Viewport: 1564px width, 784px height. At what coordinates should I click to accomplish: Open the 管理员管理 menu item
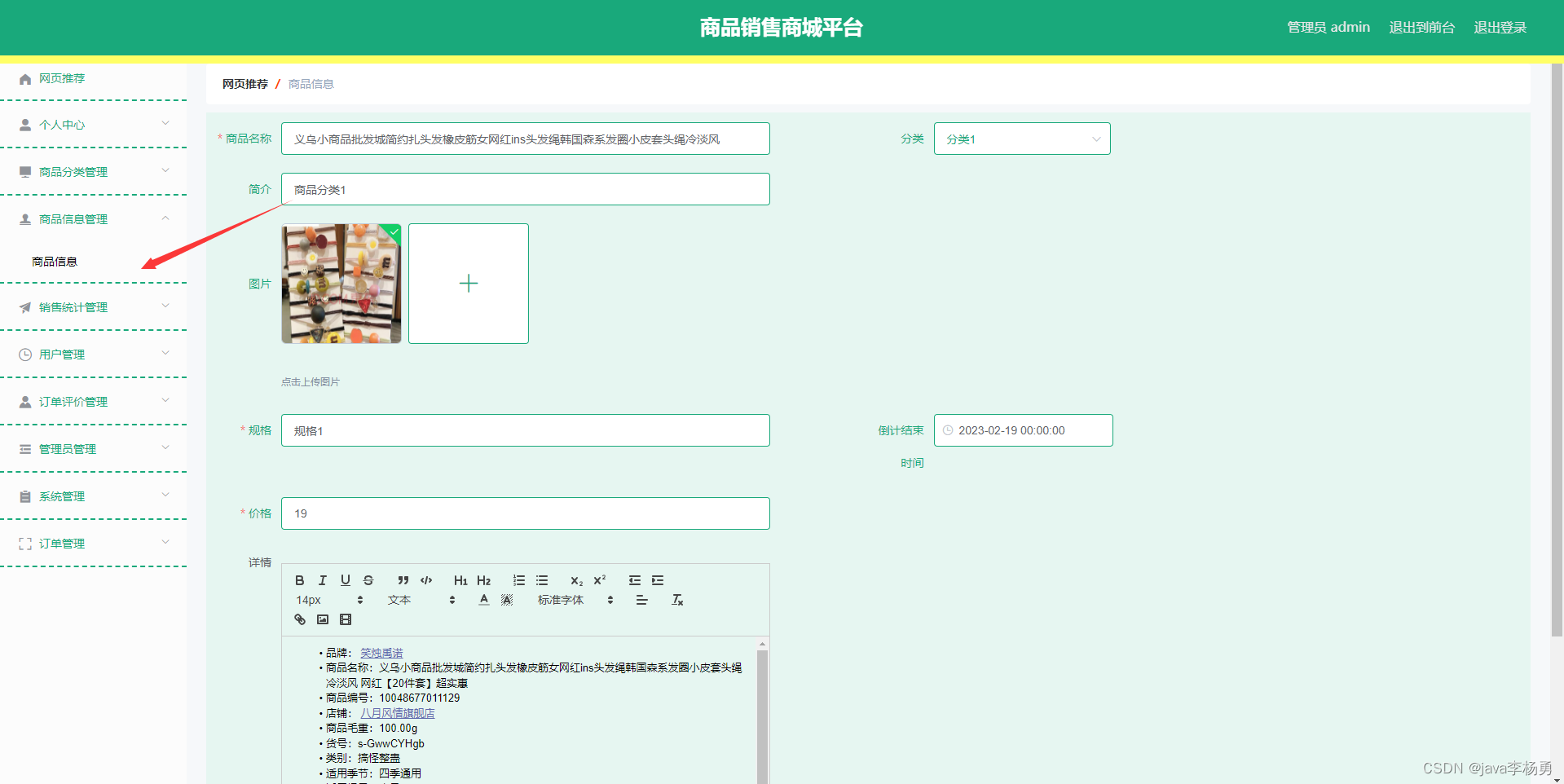[x=94, y=449]
